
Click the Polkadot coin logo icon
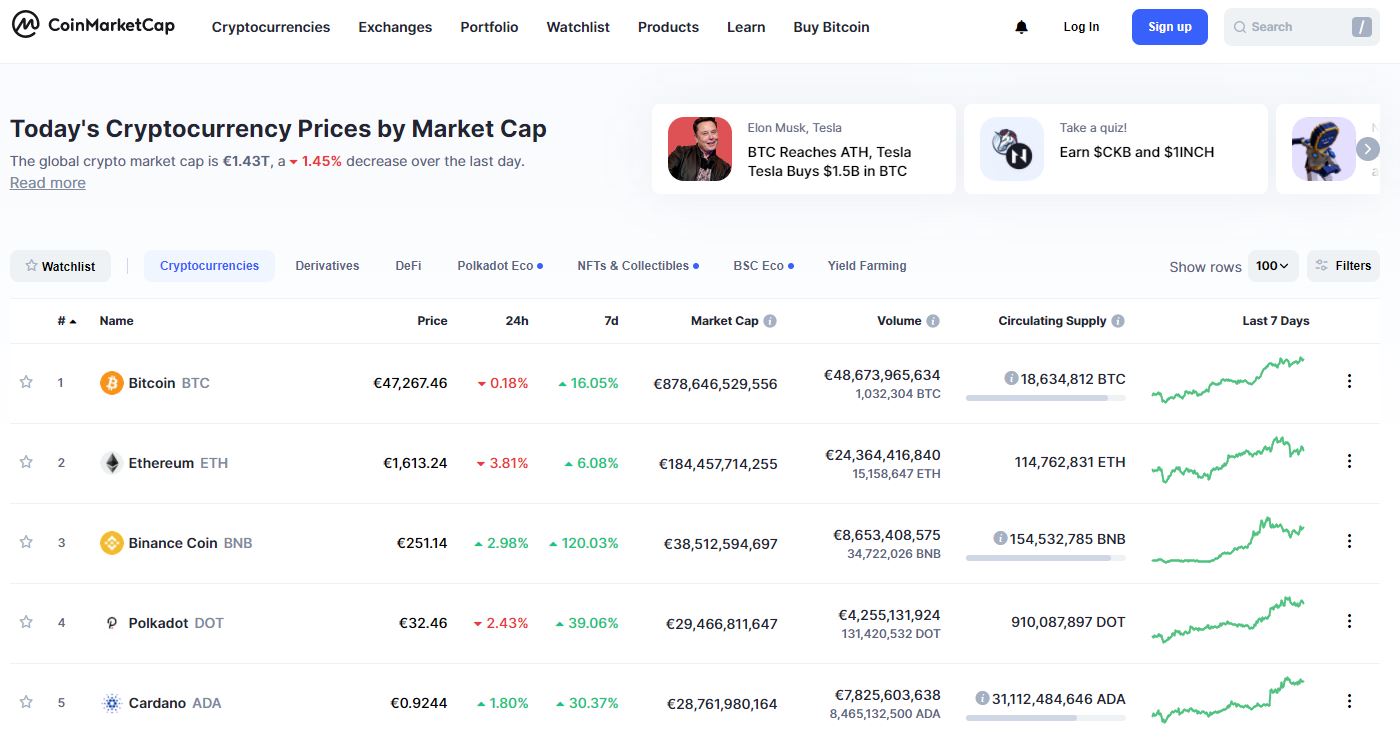pyautogui.click(x=112, y=623)
